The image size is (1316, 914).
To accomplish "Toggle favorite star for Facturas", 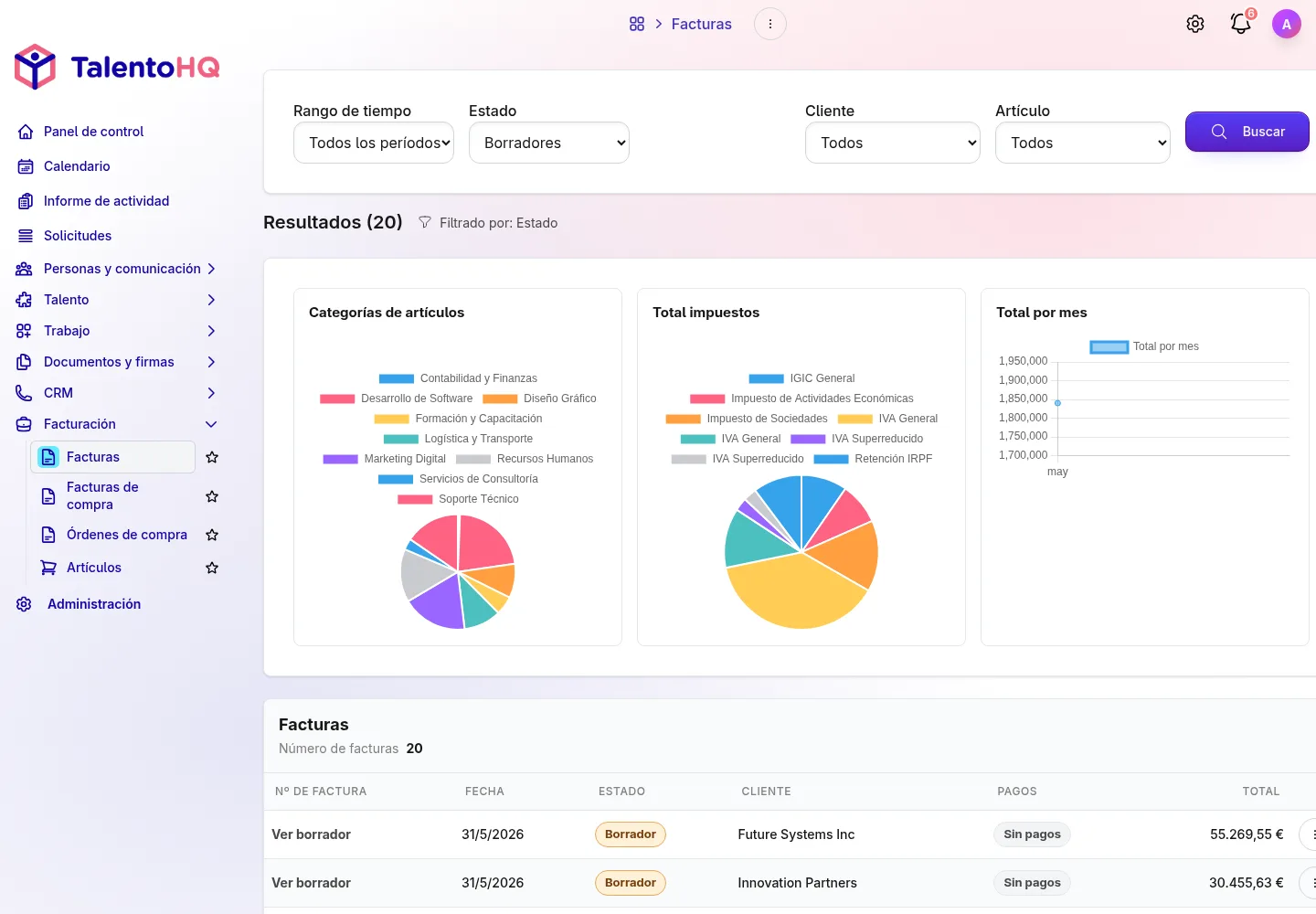I will point(212,457).
